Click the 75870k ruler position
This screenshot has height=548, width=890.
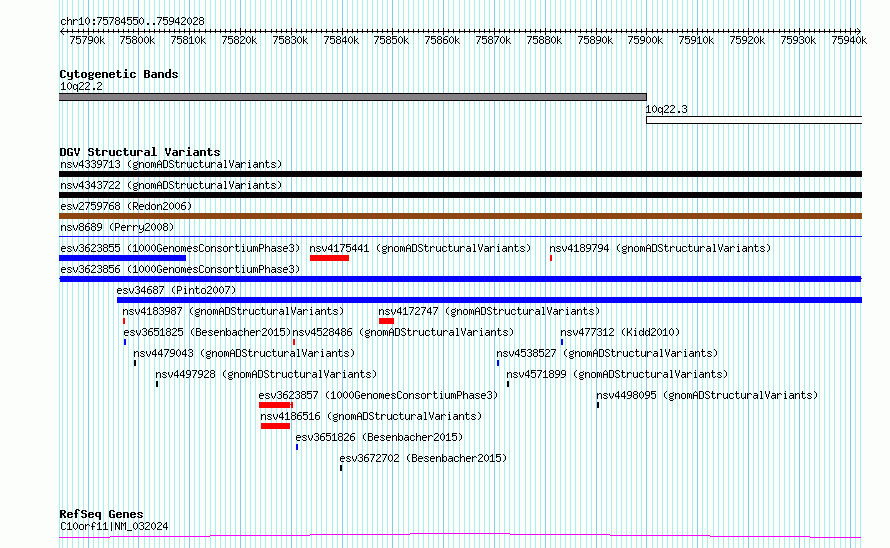[x=493, y=41]
